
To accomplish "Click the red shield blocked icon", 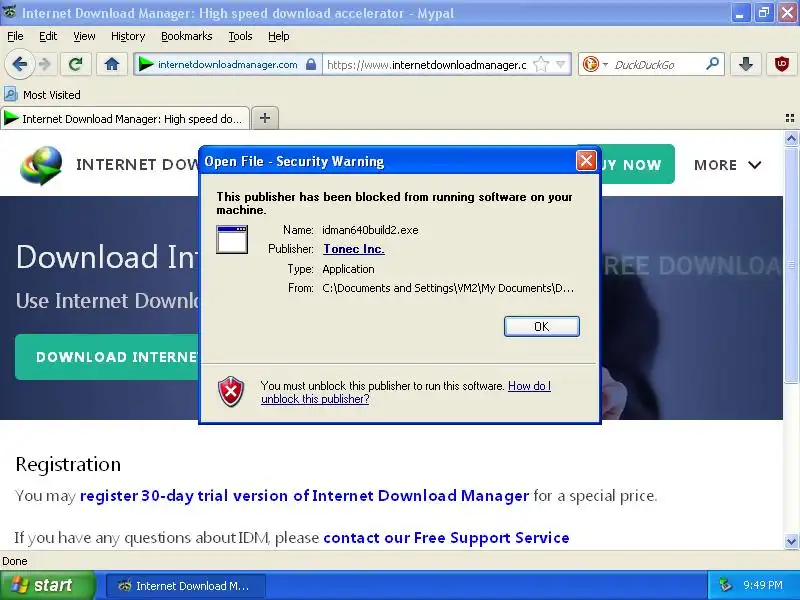I will click(x=231, y=392).
